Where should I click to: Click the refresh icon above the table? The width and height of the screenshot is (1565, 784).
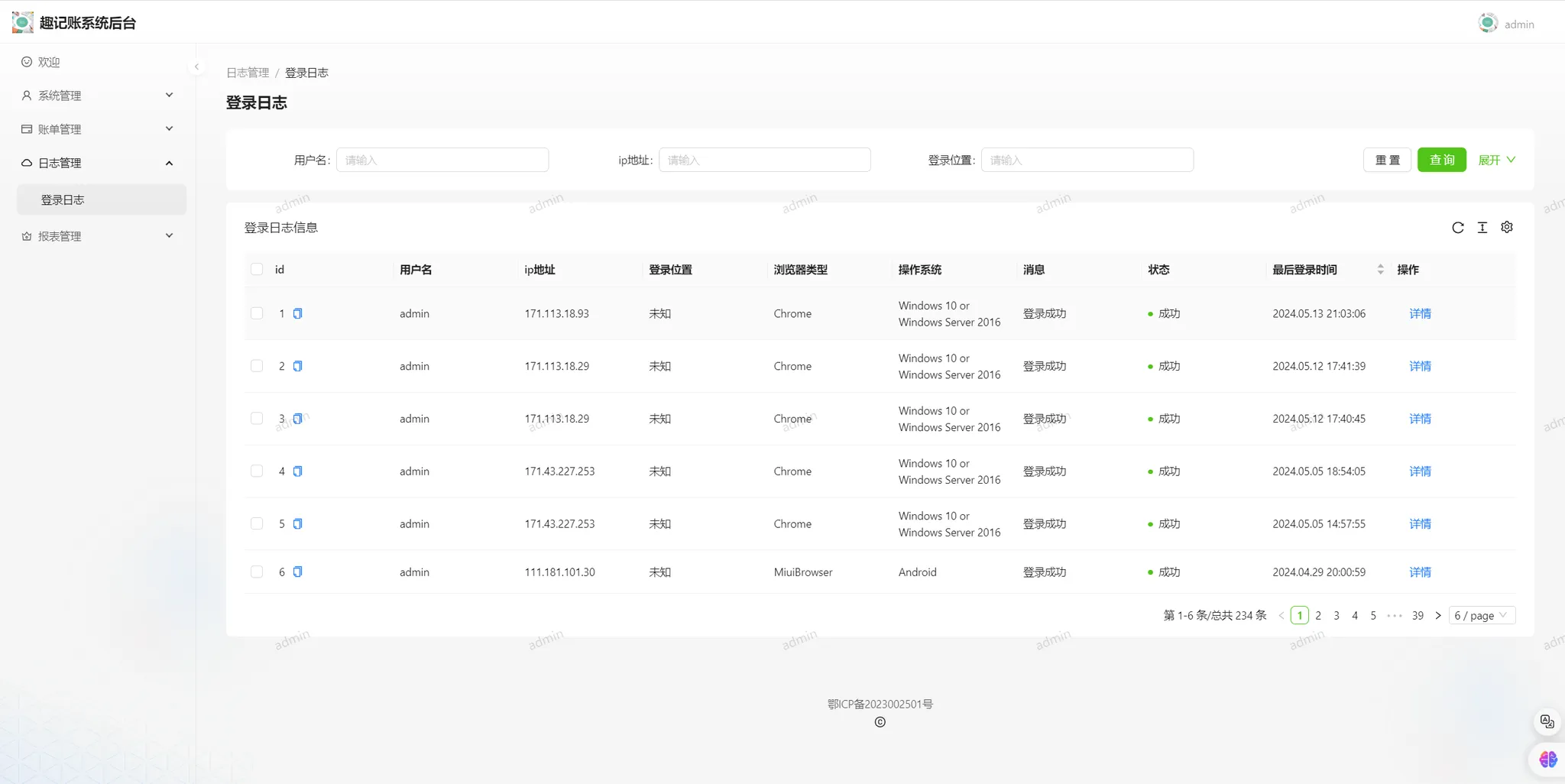click(1457, 228)
